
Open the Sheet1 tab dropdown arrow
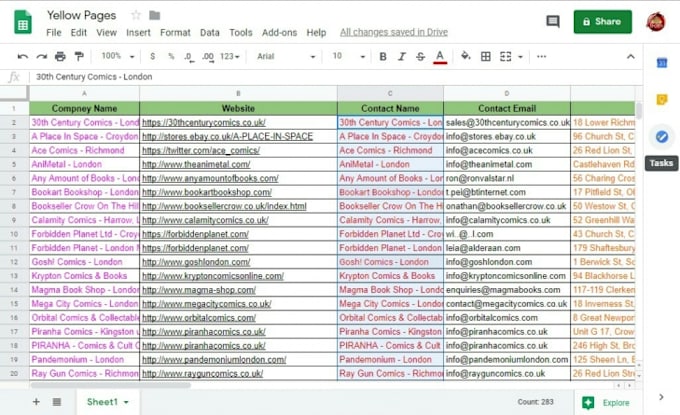click(126, 402)
